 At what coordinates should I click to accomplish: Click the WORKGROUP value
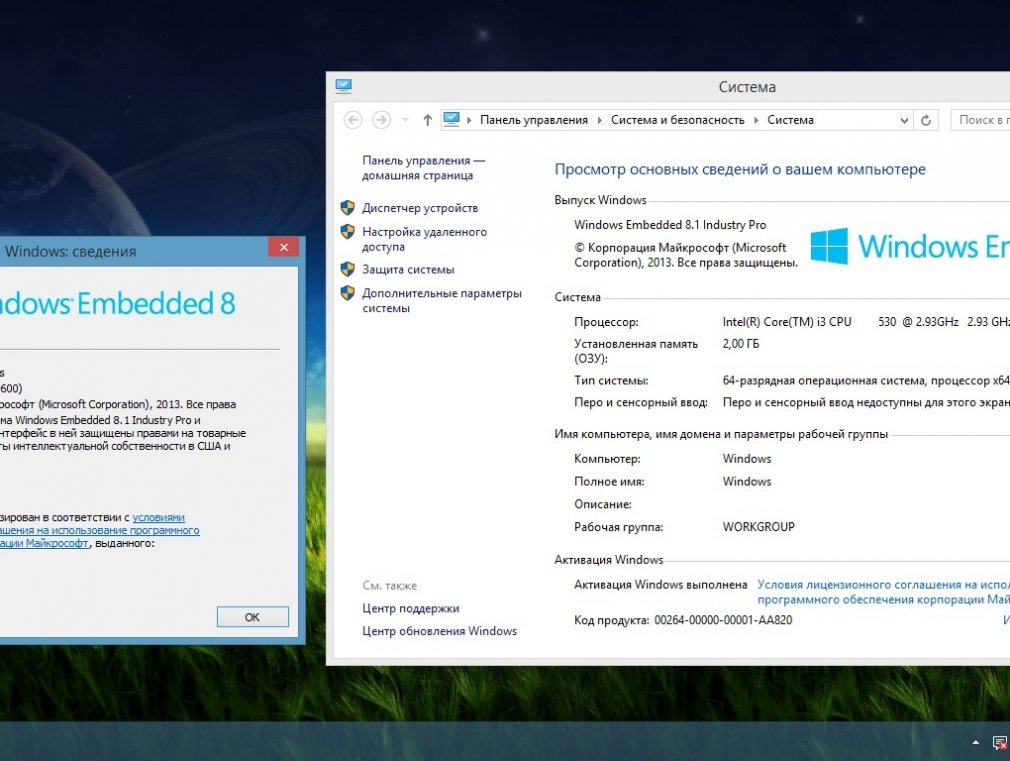[758, 527]
